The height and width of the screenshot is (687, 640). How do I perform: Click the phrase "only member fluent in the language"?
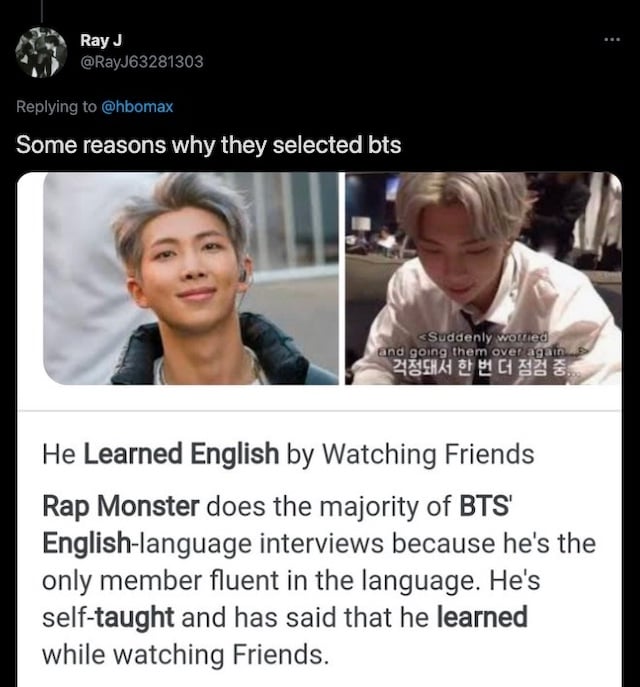[x=258, y=581]
